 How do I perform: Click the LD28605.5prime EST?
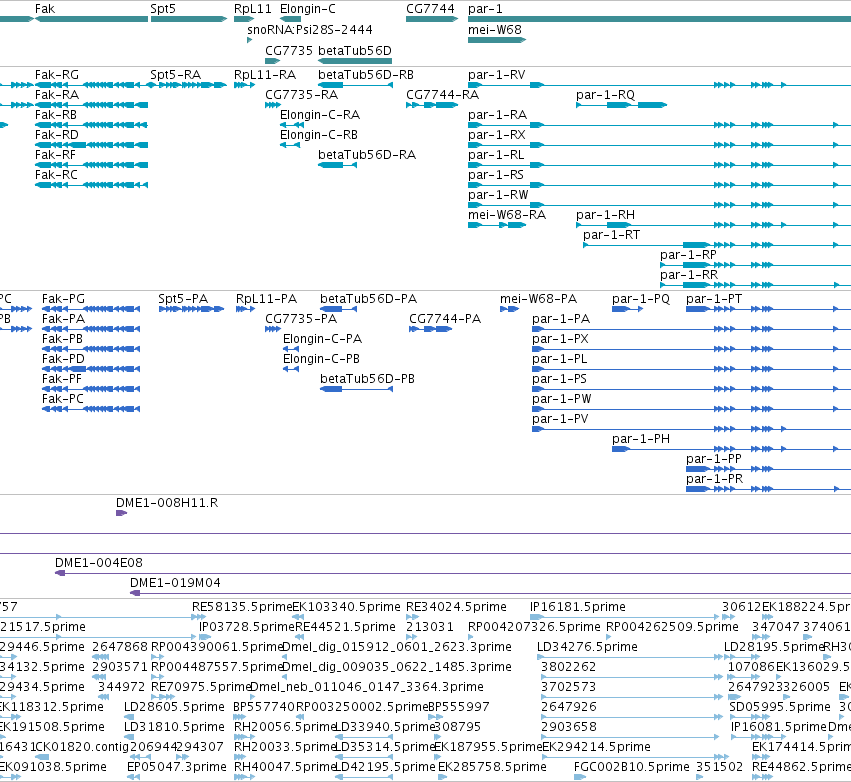[x=130, y=717]
